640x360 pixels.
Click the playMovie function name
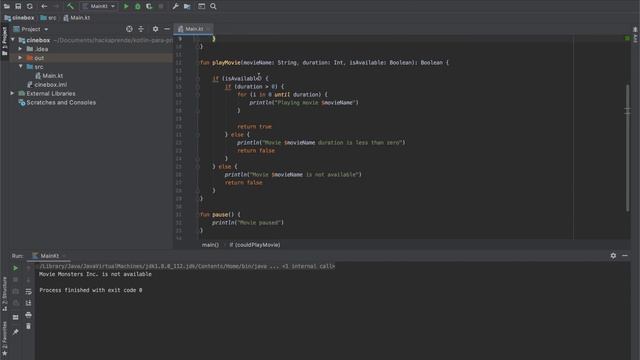tap(226, 62)
